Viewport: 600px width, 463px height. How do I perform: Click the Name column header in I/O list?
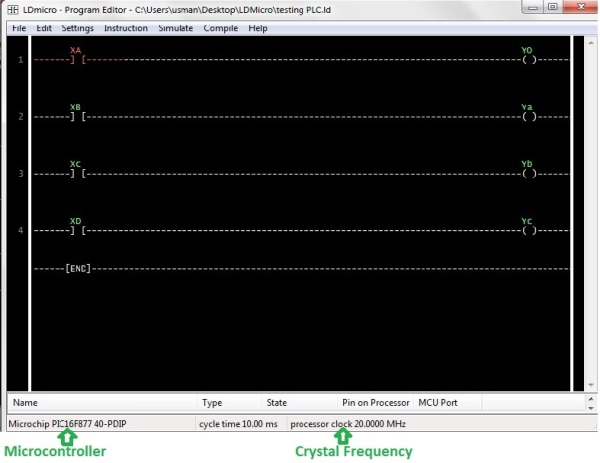click(25, 402)
